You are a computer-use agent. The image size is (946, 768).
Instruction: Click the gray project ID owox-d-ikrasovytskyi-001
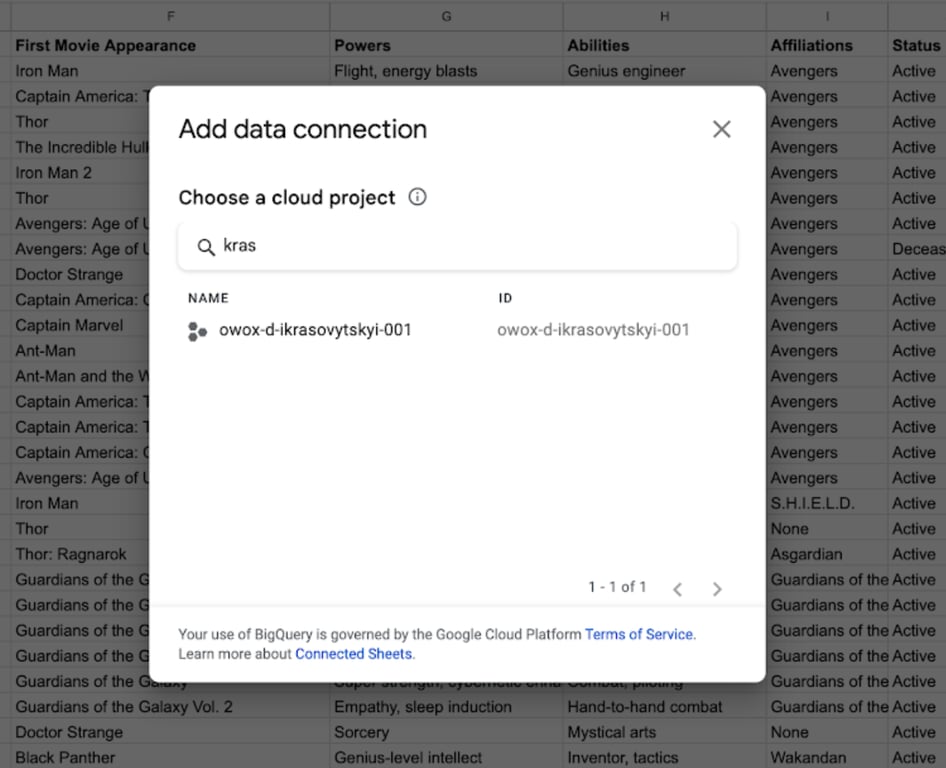[593, 330]
